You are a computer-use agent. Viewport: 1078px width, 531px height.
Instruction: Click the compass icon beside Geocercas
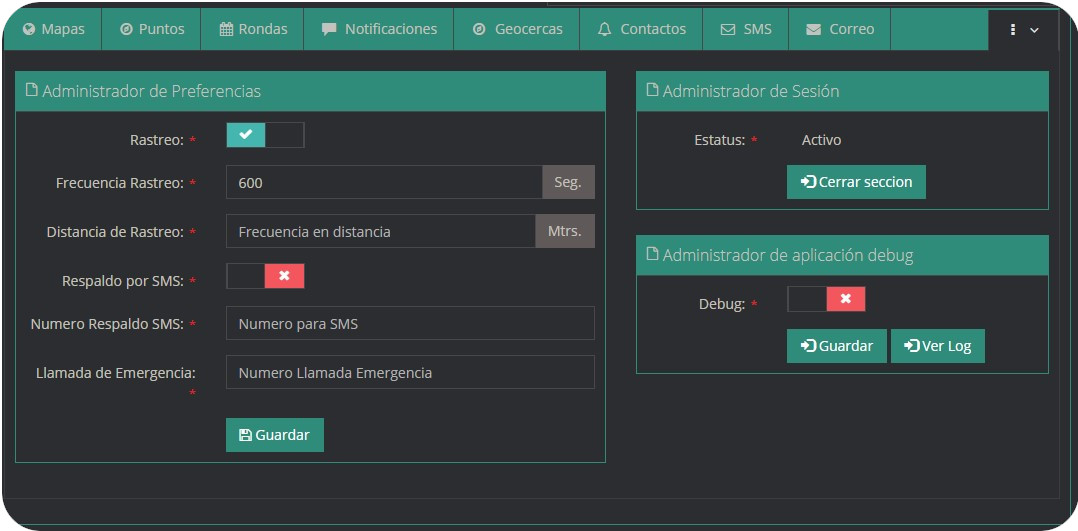coord(479,30)
